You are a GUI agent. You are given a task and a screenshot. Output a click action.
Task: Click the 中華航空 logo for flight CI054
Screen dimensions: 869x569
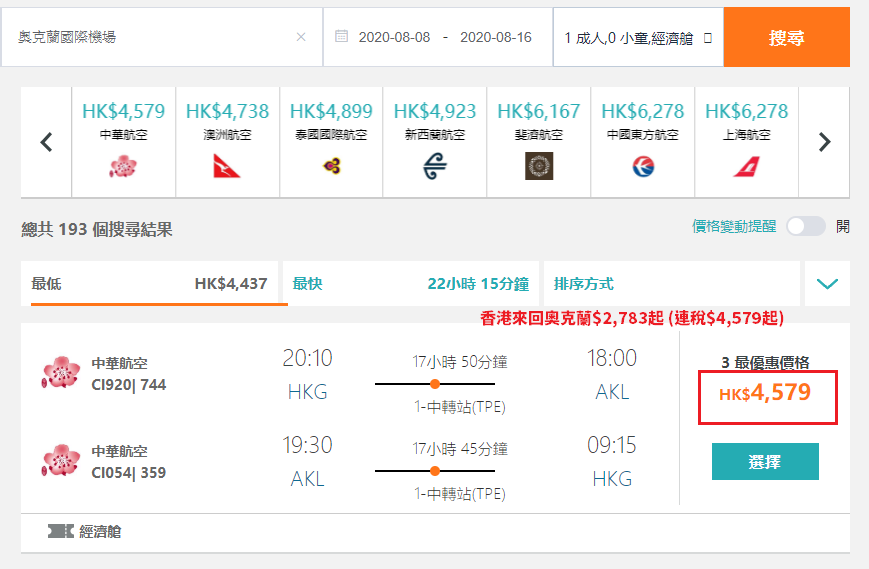pos(60,460)
